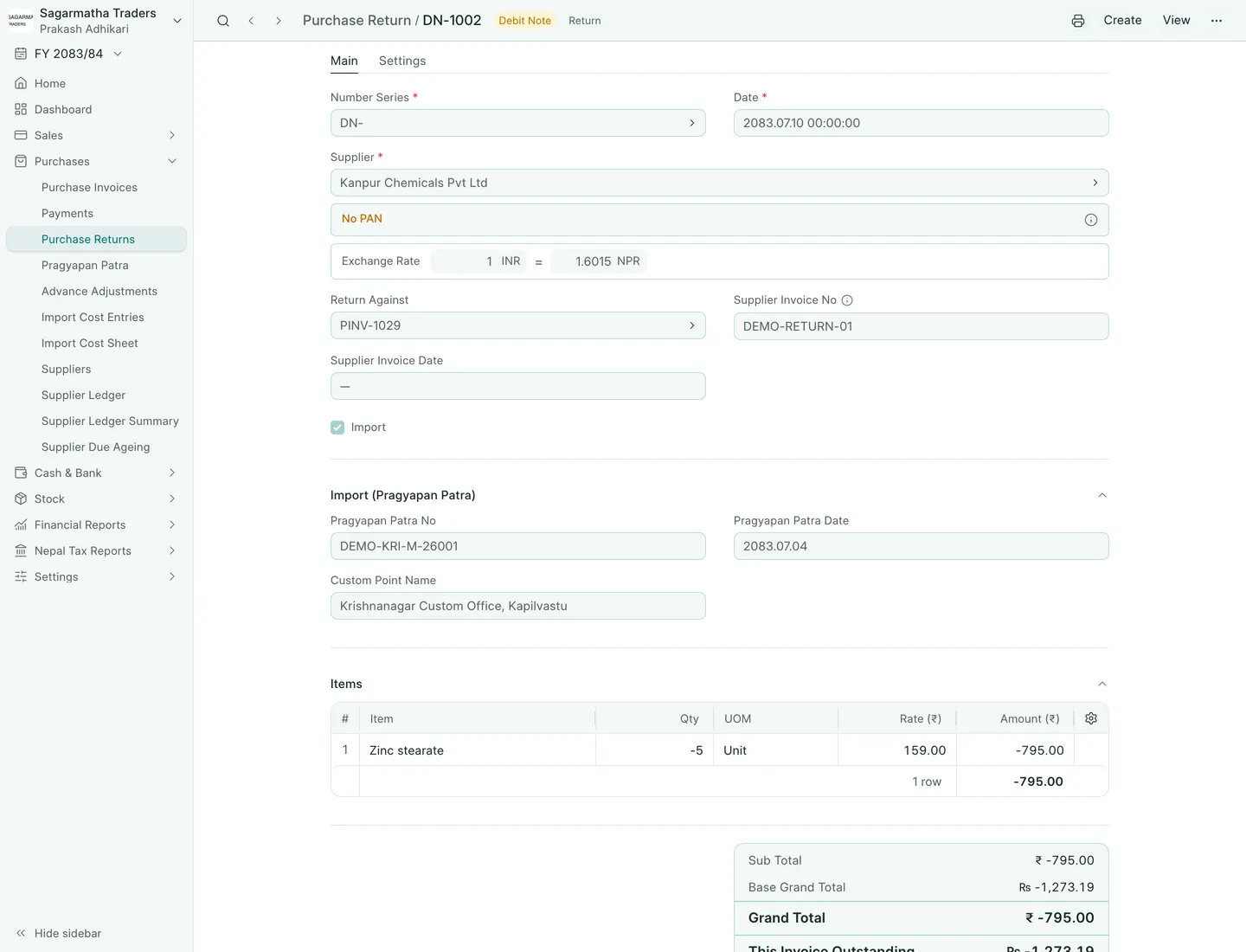Open the Return Against PINV-1029 dropdown
This screenshot has height=952, width=1246.
[517, 325]
